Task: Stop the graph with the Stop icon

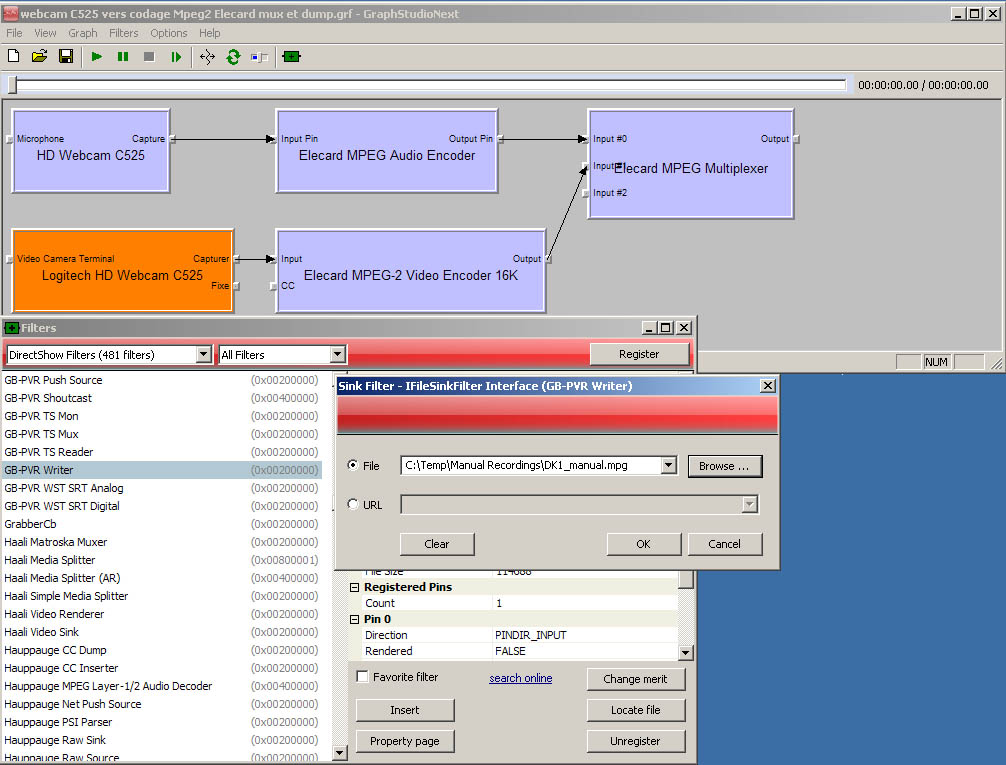Action: 149,56
